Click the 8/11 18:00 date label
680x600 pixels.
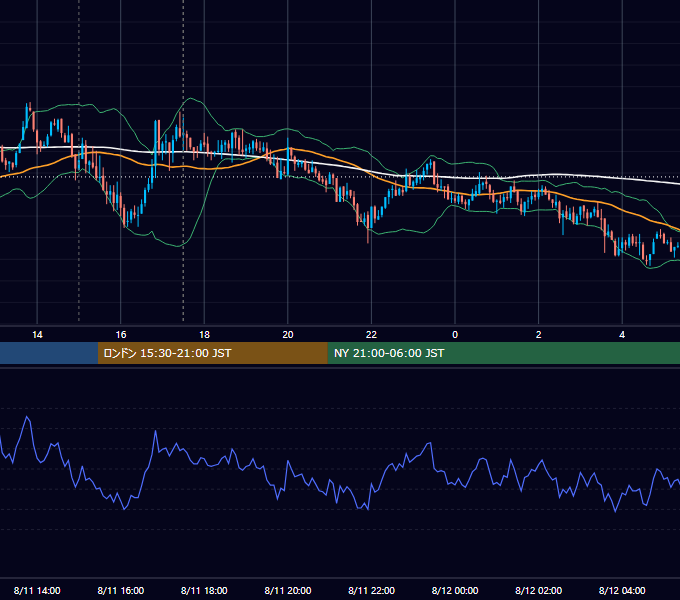[204, 590]
